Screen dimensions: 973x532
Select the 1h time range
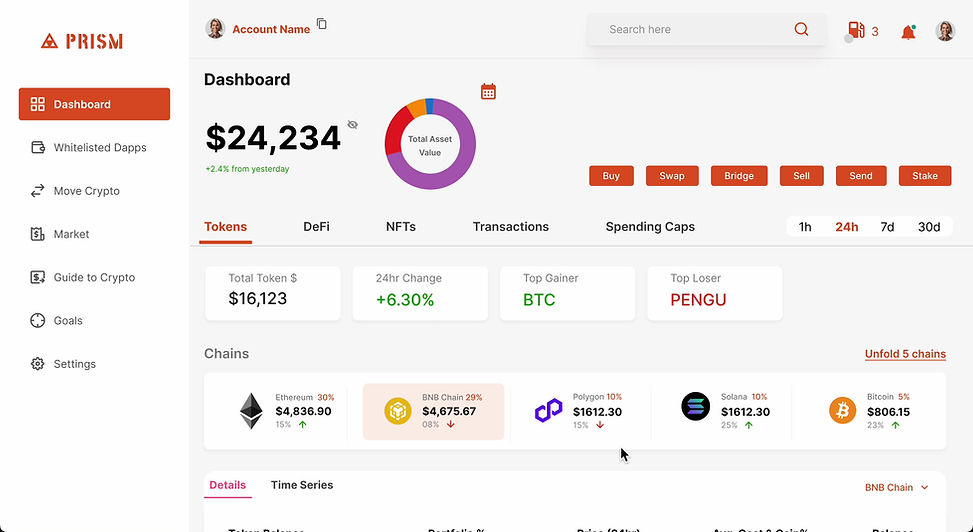click(805, 227)
